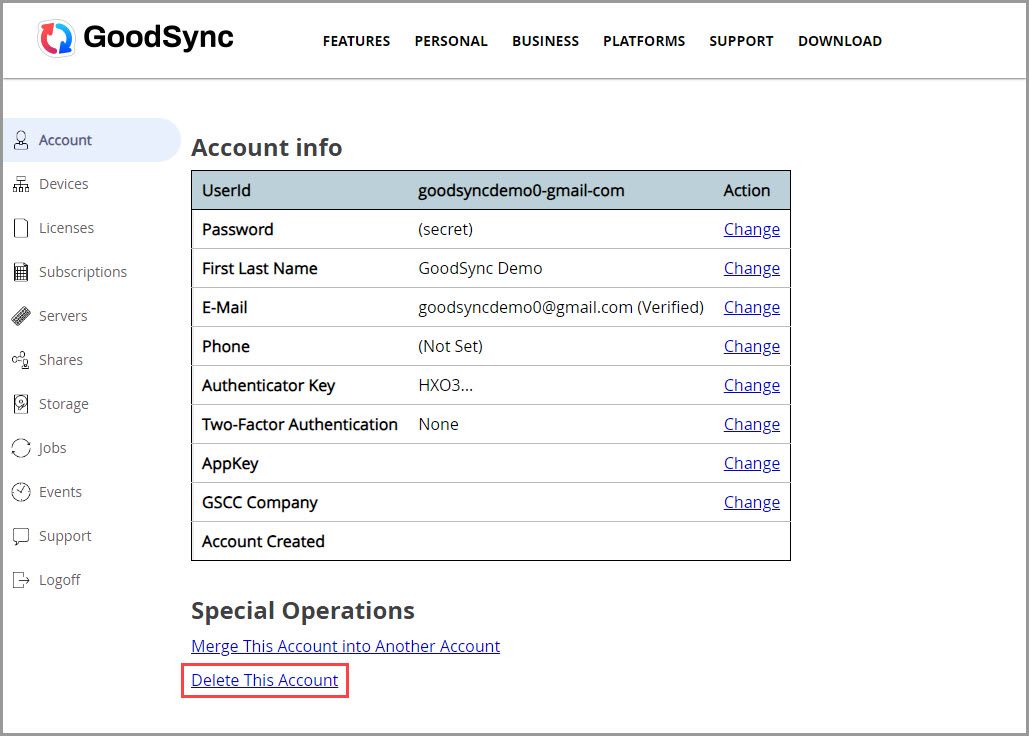1029x736 pixels.
Task: Open the PERSONAL menu
Action: [451, 41]
